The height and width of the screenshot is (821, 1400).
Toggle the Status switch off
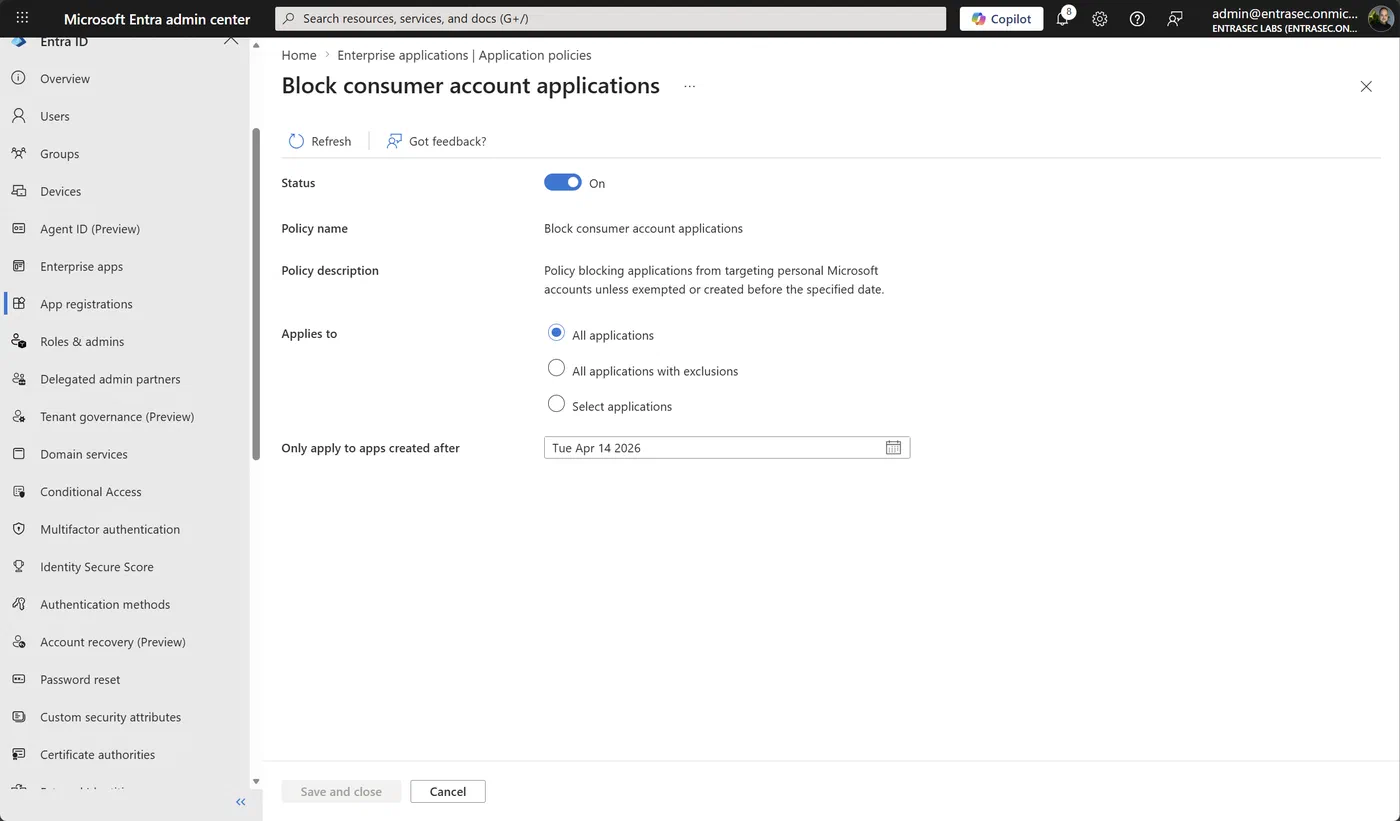(562, 182)
